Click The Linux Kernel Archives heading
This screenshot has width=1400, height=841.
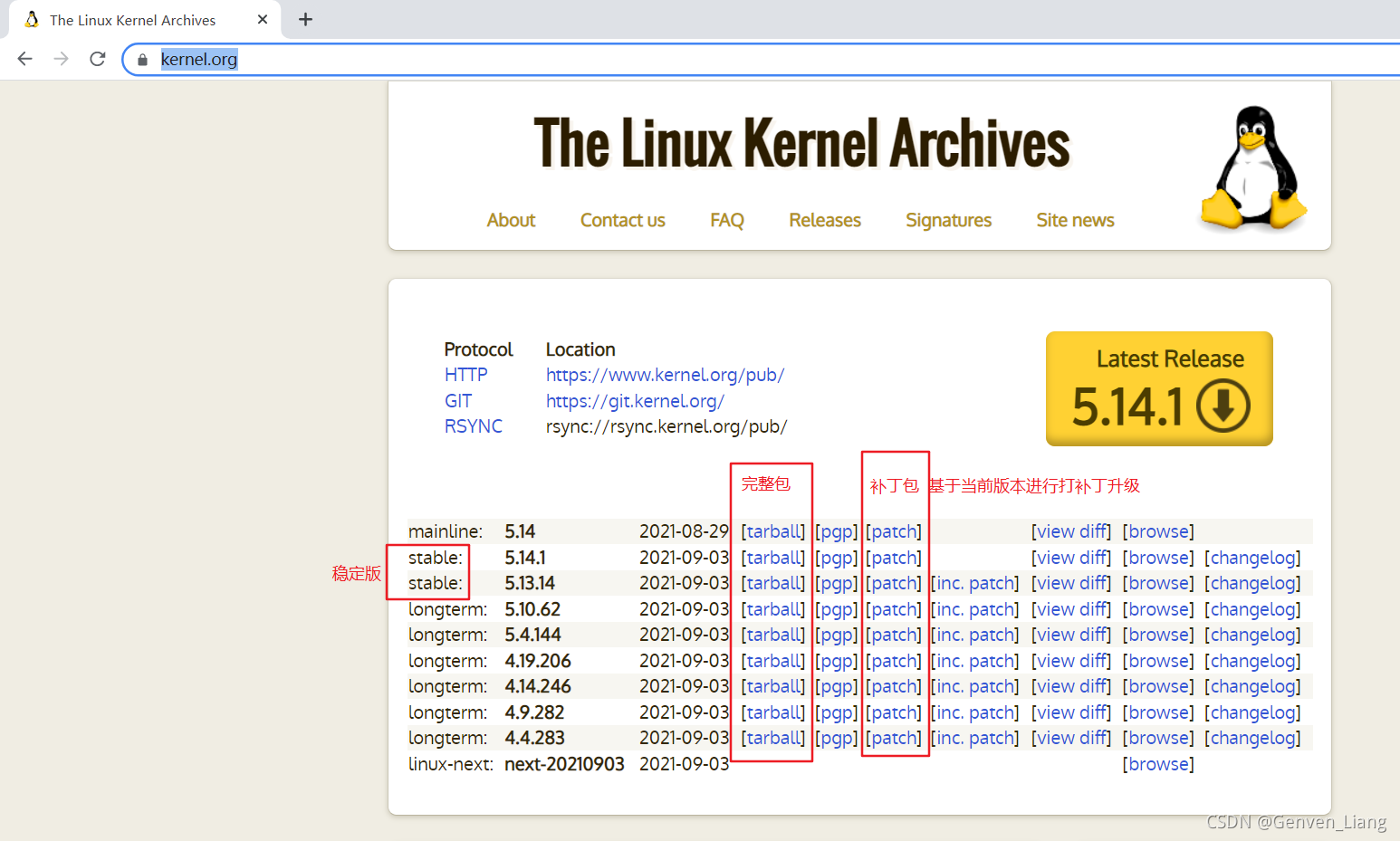[x=801, y=143]
